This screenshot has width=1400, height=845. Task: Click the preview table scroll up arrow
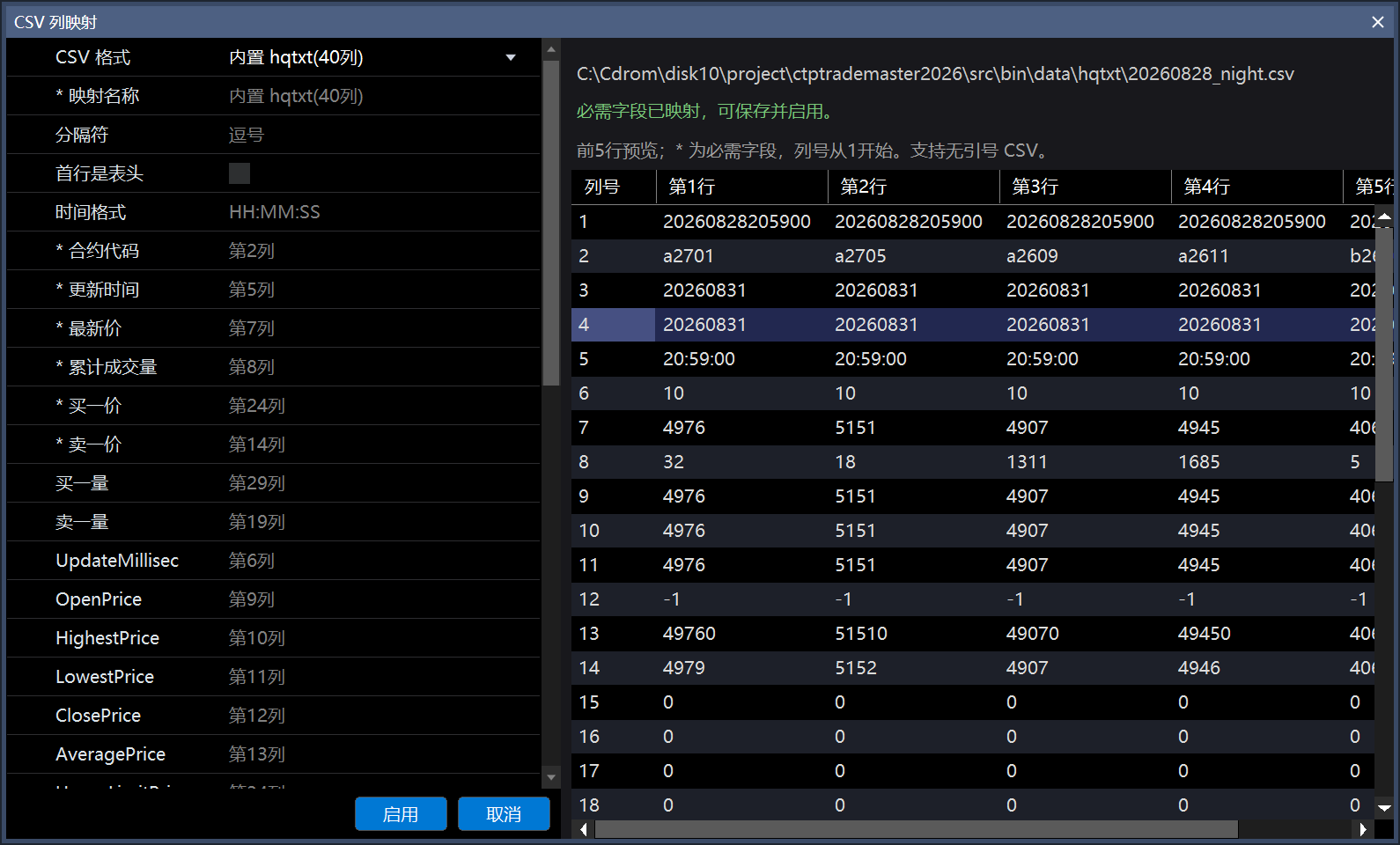[1384, 217]
